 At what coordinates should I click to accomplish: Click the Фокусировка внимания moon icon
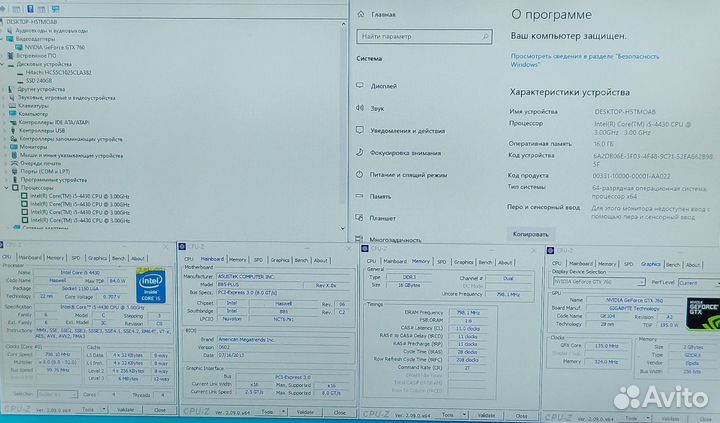coord(360,152)
